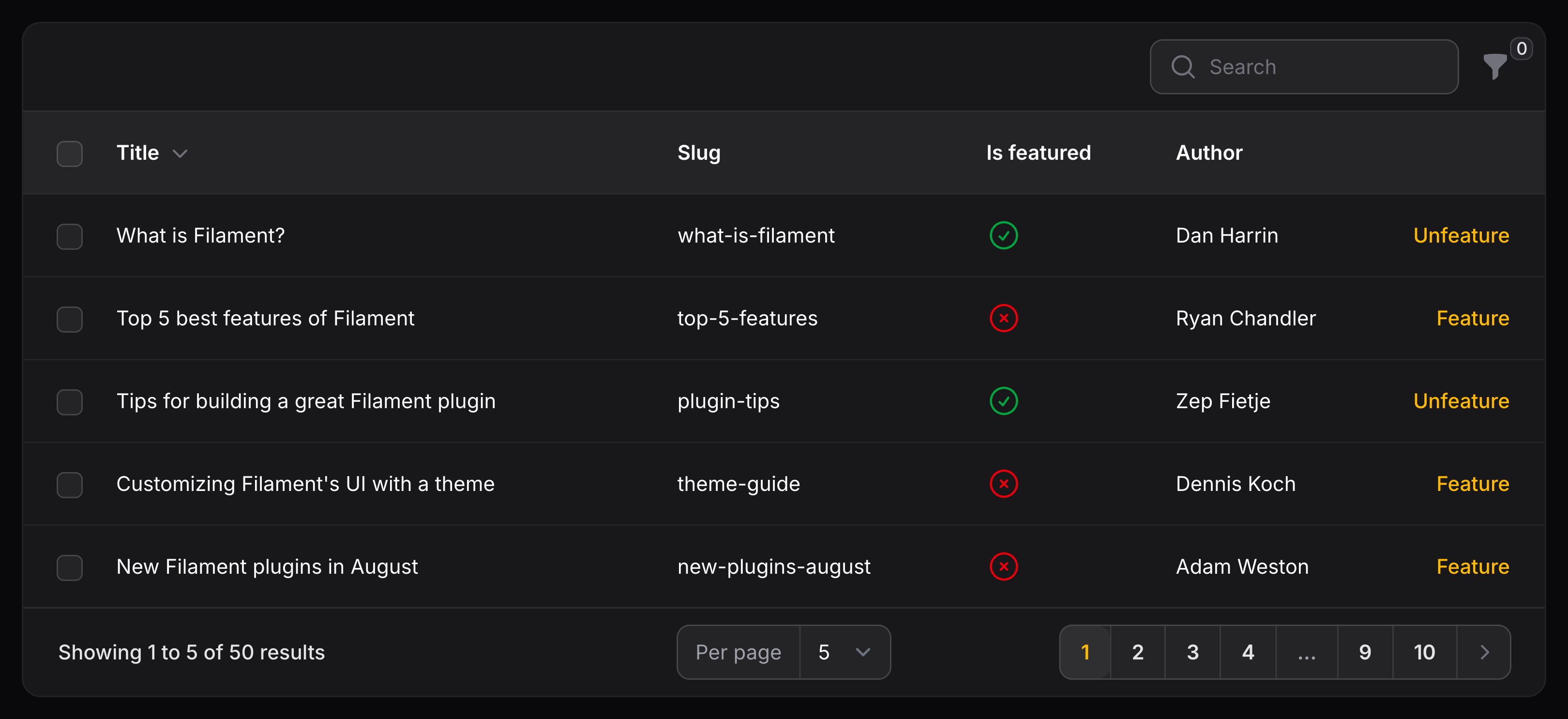Click Feature action for Ryan Chandler's post
Viewport: 1568px width, 719px height.
click(x=1472, y=319)
